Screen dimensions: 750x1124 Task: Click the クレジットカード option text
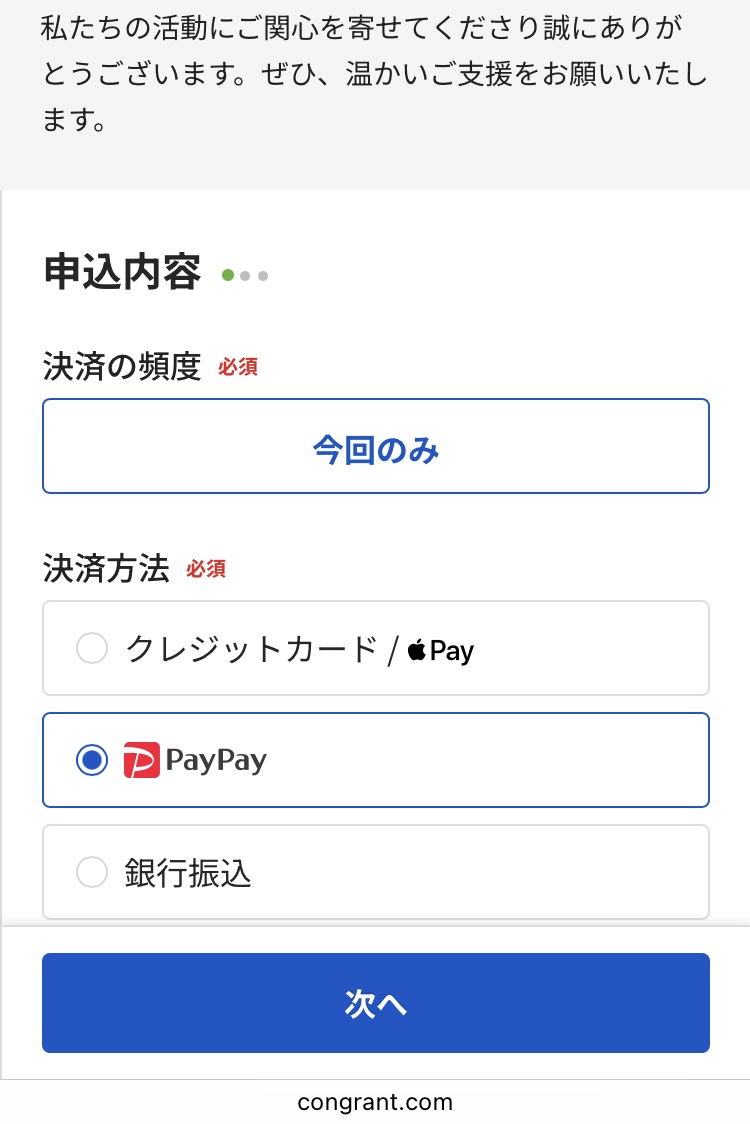[x=250, y=650]
